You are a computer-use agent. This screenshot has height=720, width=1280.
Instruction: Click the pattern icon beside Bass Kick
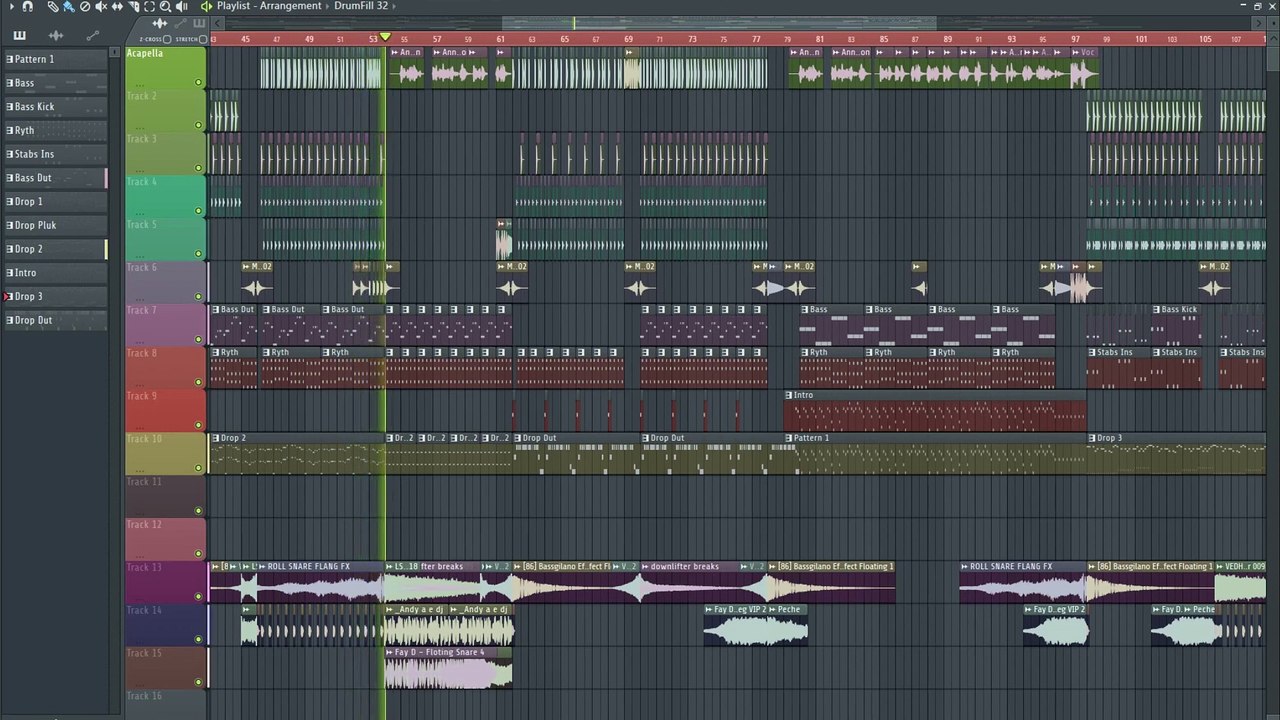click(x=10, y=107)
